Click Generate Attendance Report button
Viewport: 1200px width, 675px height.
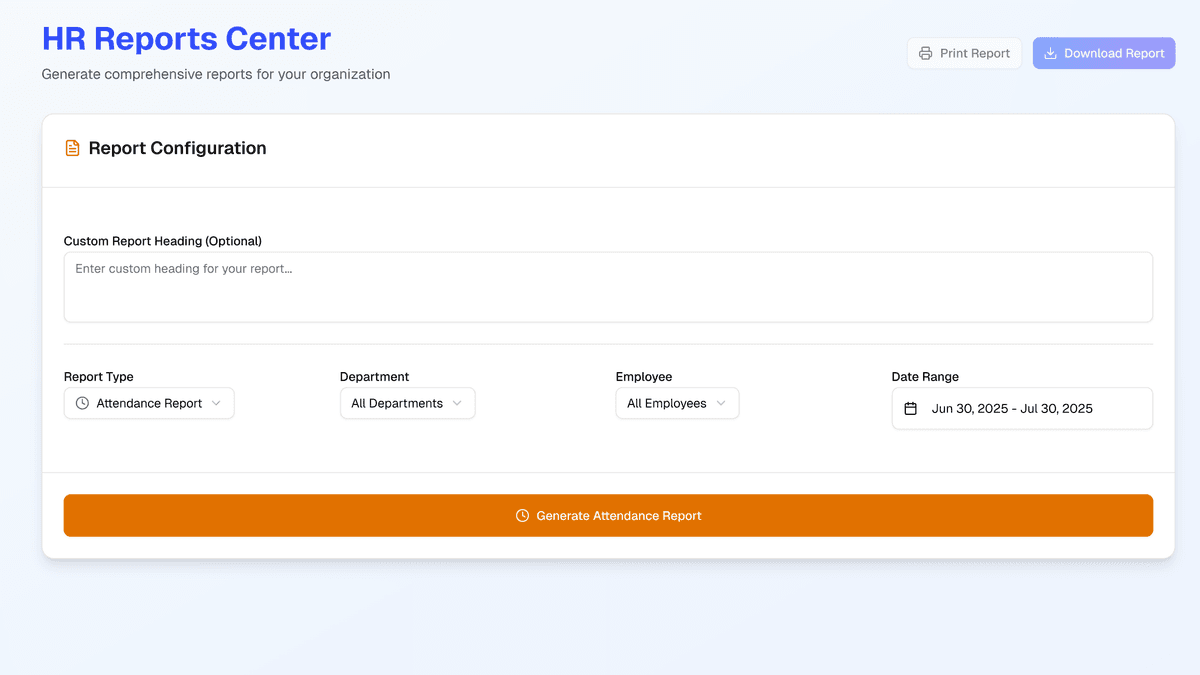[x=608, y=515]
